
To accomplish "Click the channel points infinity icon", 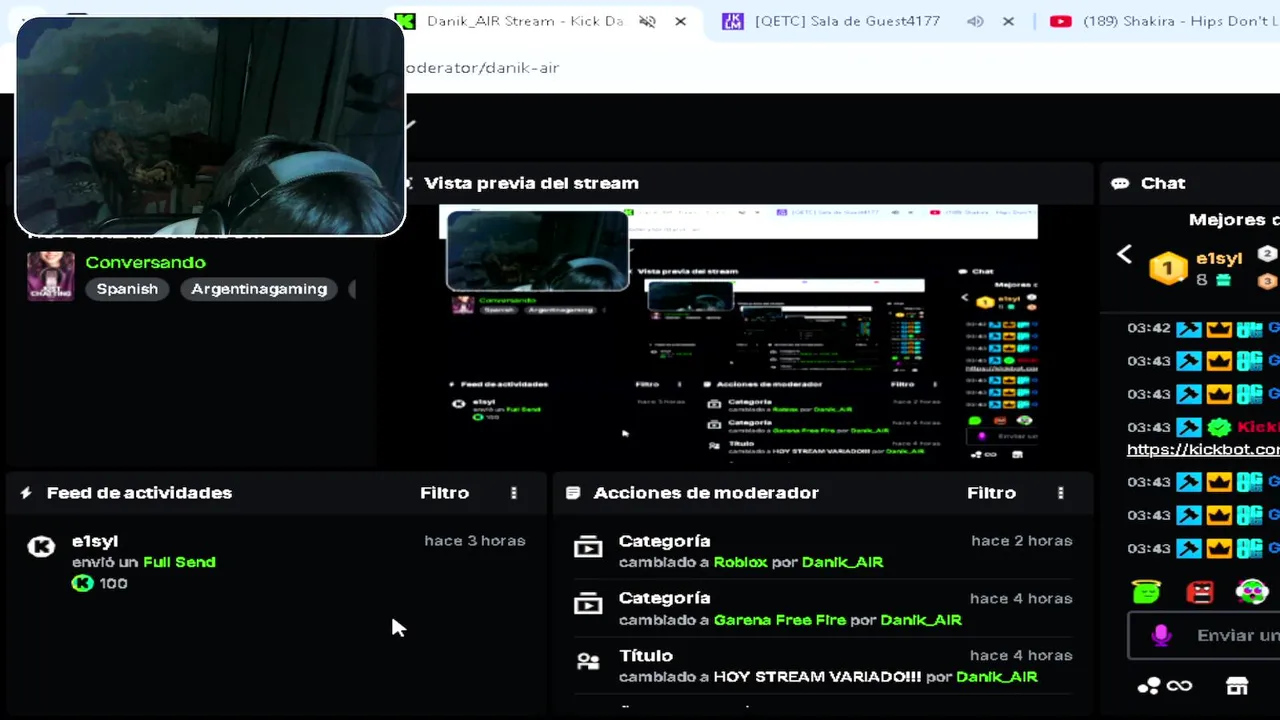I will pyautogui.click(x=1165, y=685).
